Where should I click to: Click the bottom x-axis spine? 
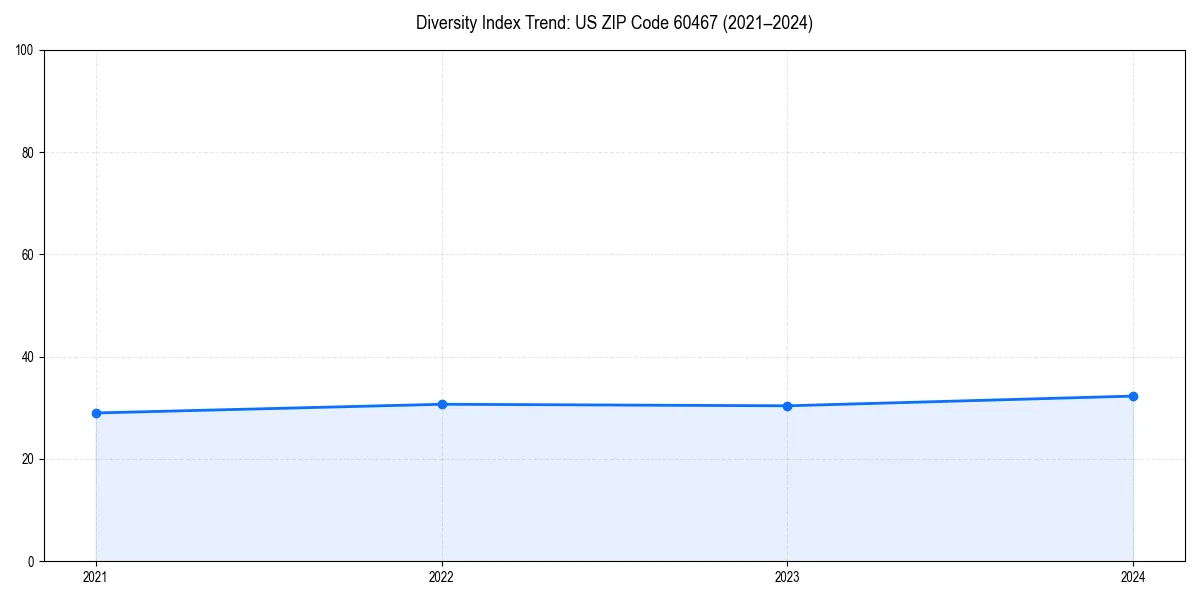coord(600,559)
